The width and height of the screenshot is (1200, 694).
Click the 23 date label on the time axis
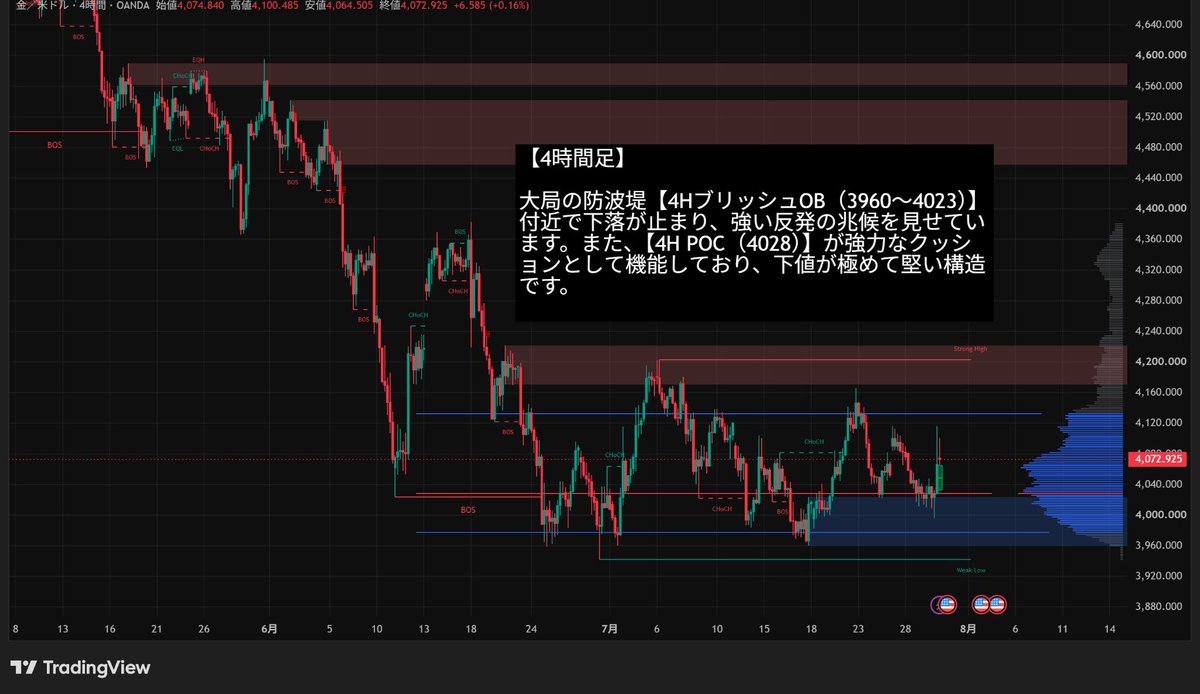(x=859, y=629)
